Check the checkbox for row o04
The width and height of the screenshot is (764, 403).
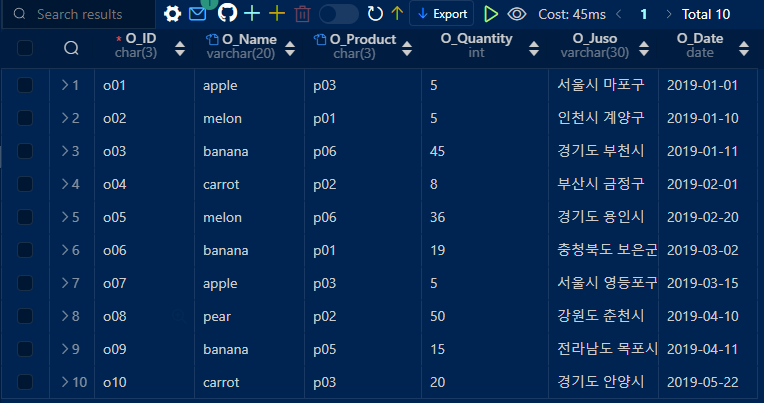(x=25, y=184)
